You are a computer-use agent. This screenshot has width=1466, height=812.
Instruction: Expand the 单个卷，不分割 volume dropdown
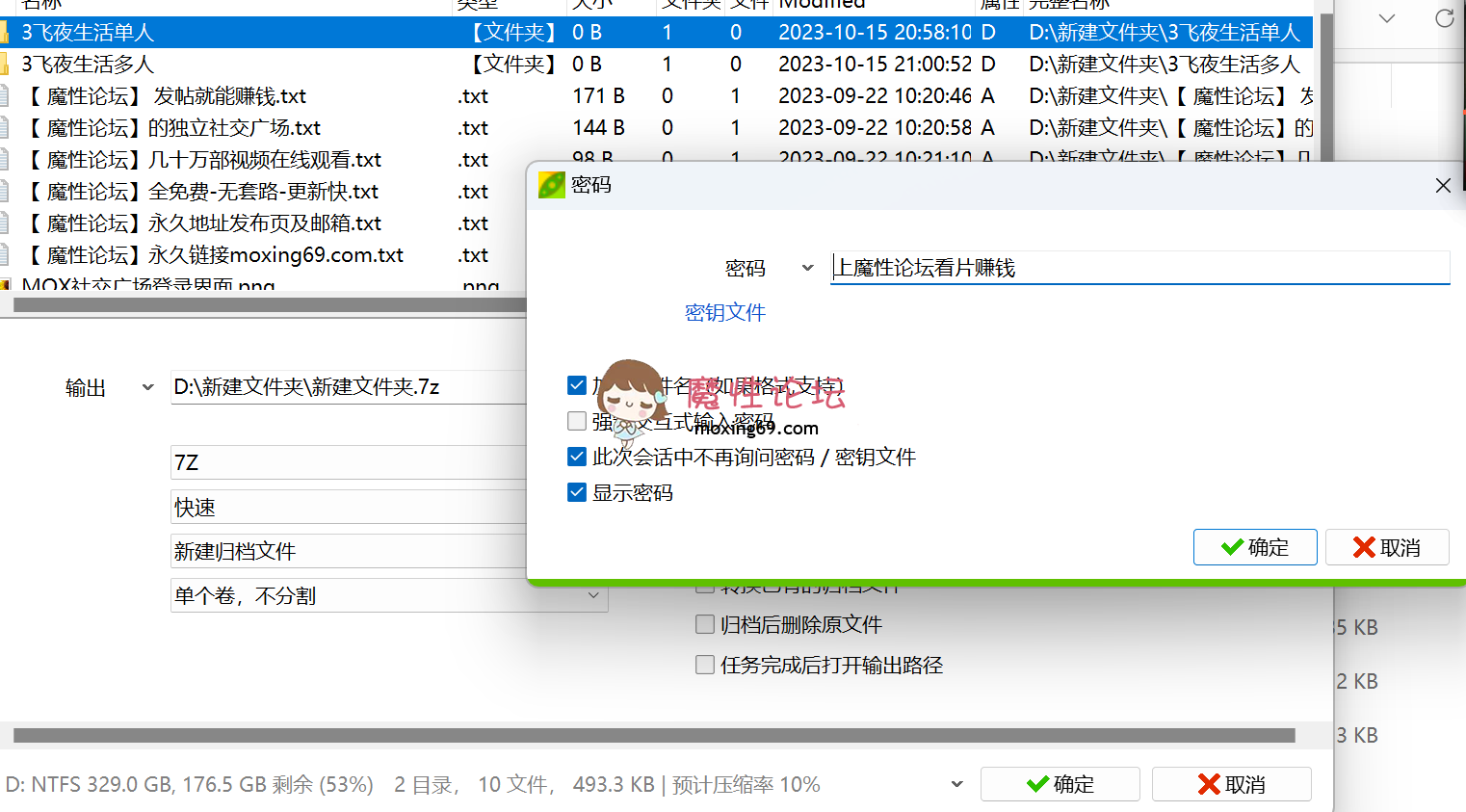(592, 595)
